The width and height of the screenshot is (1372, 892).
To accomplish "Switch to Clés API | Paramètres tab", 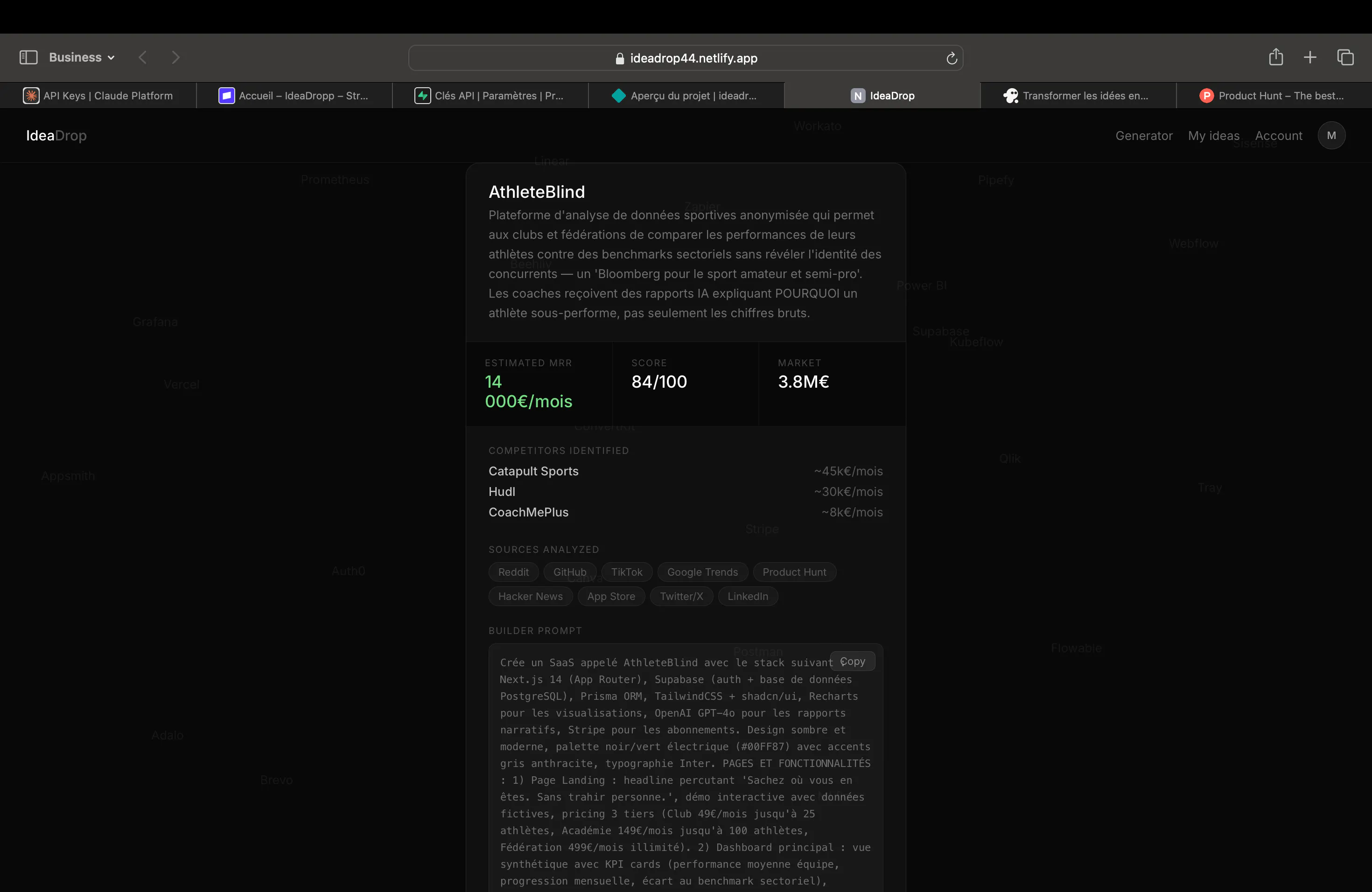I will point(490,96).
